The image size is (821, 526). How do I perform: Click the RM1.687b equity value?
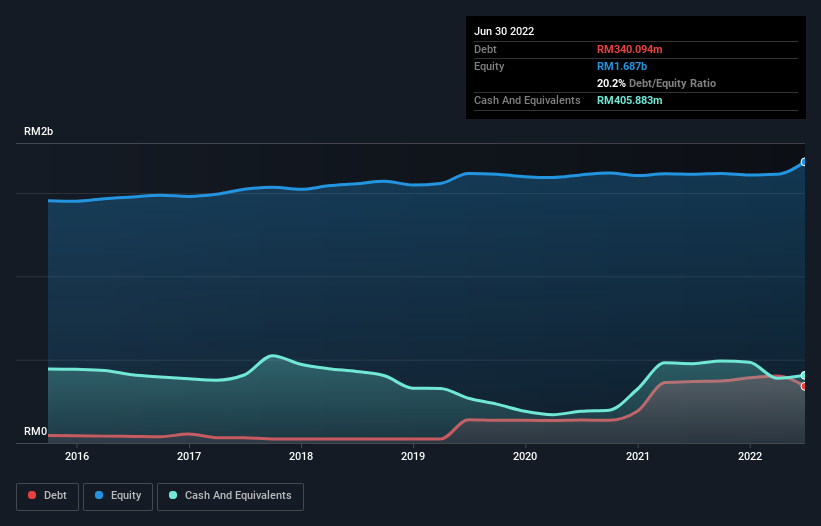point(622,66)
